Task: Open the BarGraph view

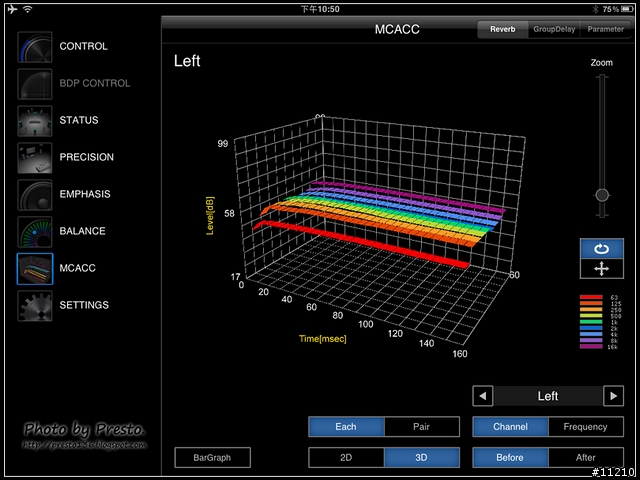Action: pos(212,458)
